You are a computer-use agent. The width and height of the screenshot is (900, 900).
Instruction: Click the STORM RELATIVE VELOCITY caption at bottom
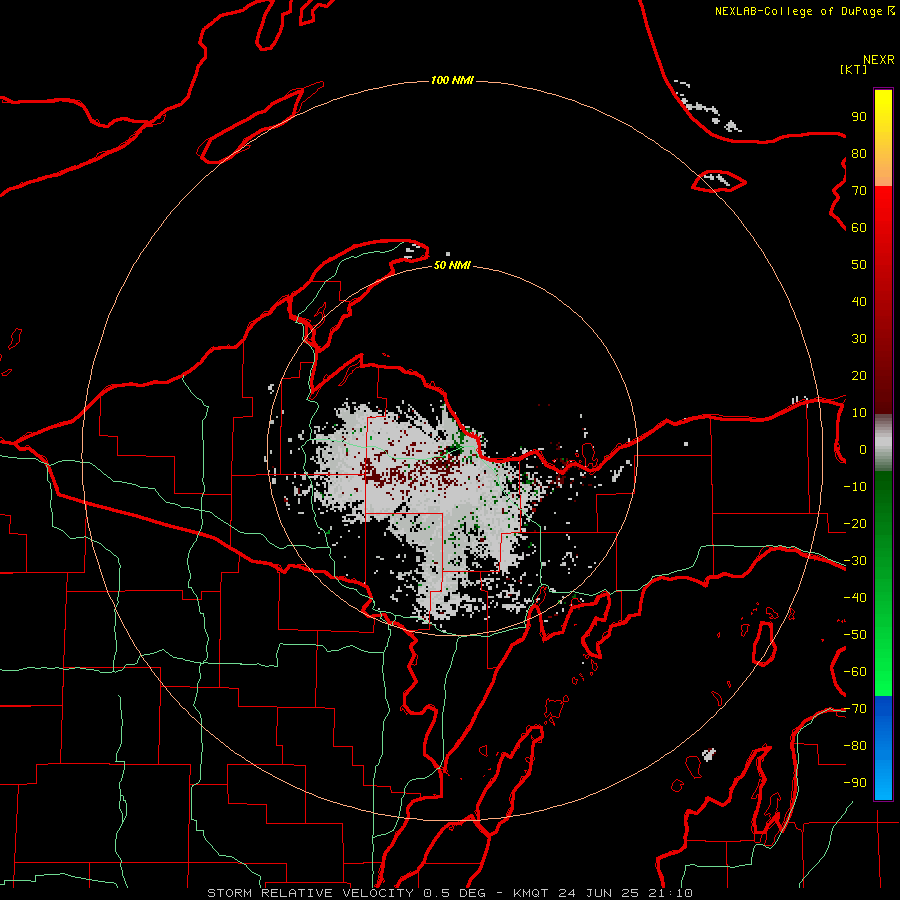click(450, 893)
